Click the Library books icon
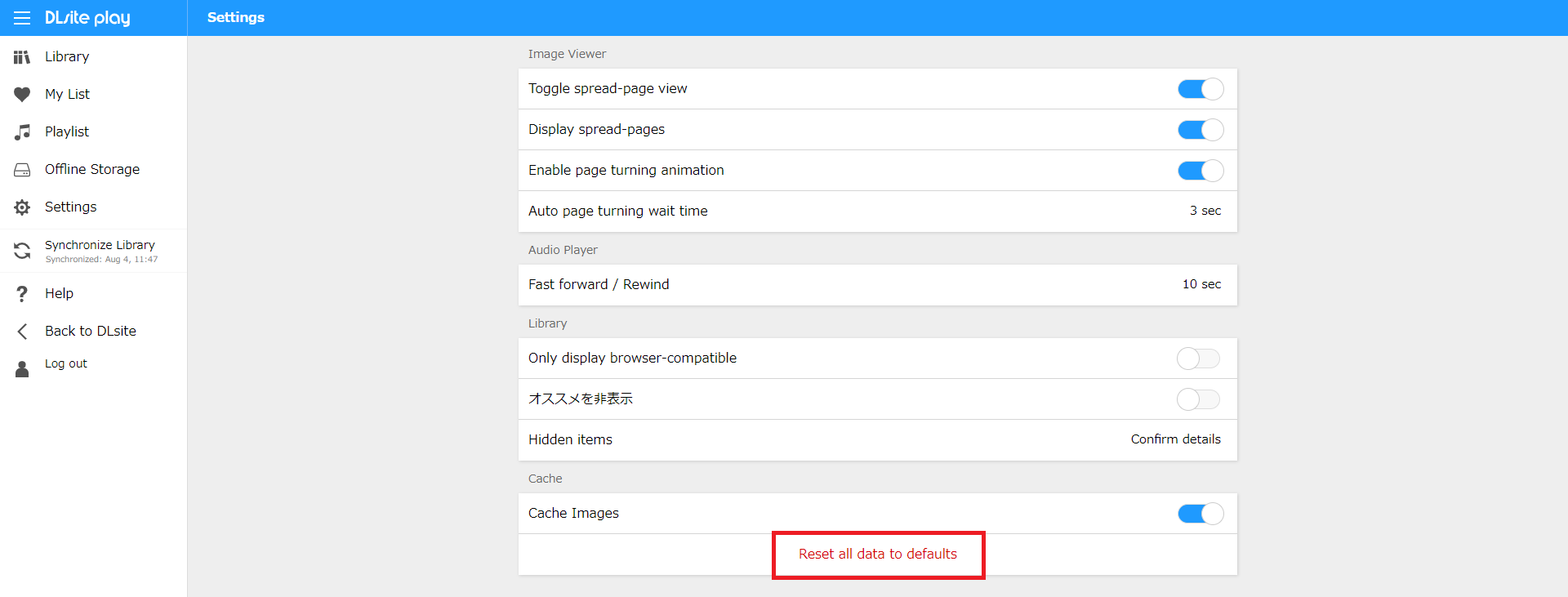The image size is (1568, 597). pos(22,56)
